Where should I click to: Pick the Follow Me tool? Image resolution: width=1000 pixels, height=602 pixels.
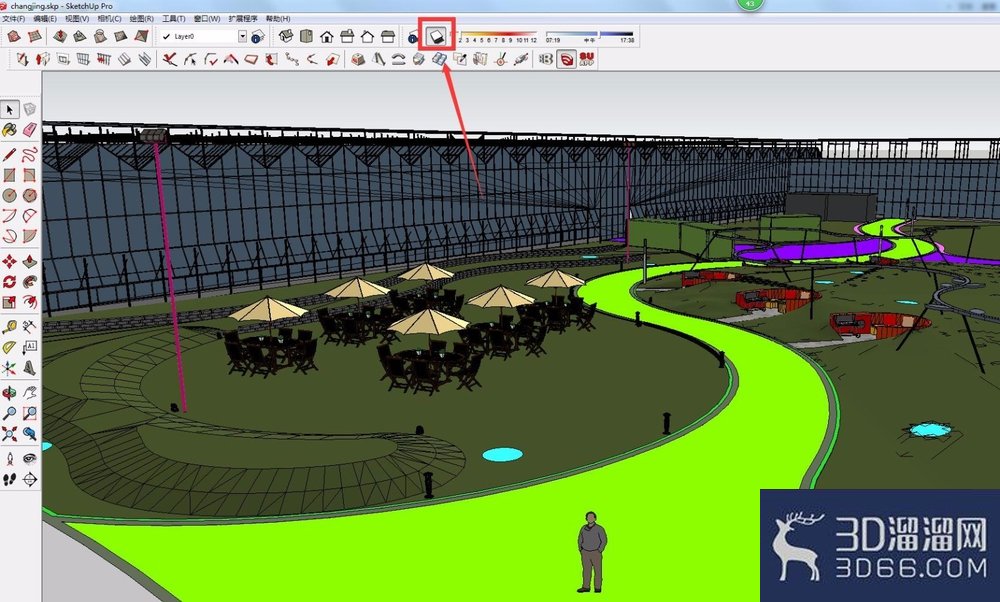[x=30, y=281]
